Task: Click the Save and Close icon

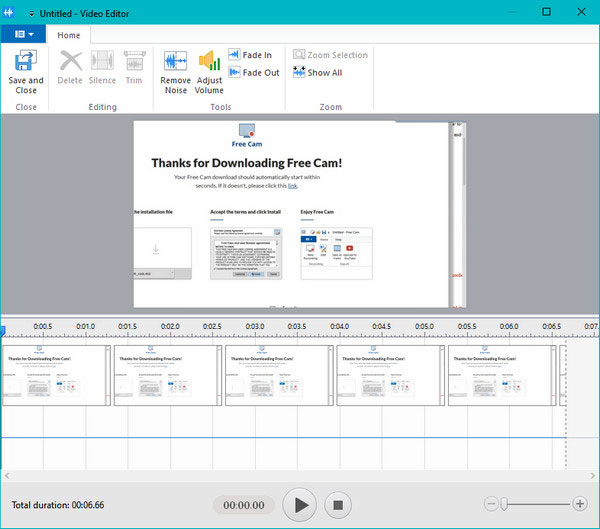Action: pyautogui.click(x=26, y=60)
